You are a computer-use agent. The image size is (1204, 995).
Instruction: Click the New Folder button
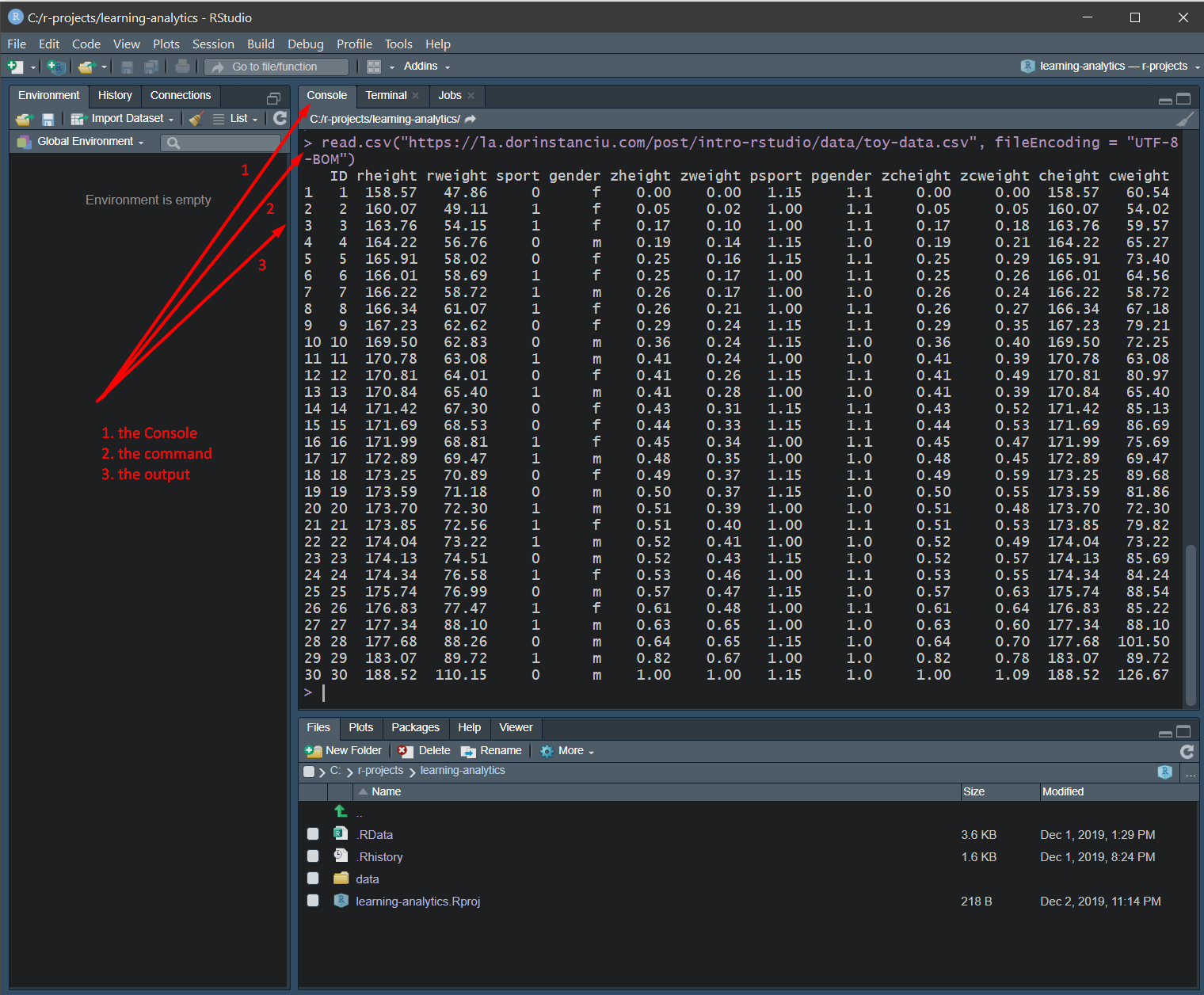click(344, 751)
